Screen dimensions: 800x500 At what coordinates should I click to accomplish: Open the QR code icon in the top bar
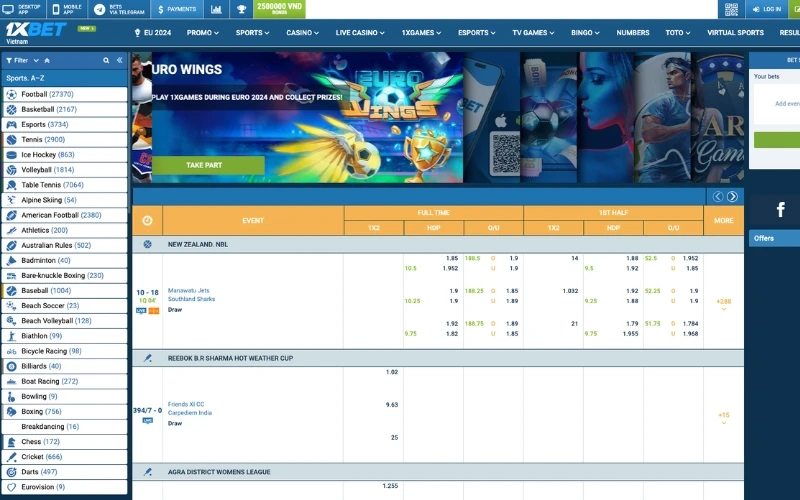pyautogui.click(x=731, y=9)
